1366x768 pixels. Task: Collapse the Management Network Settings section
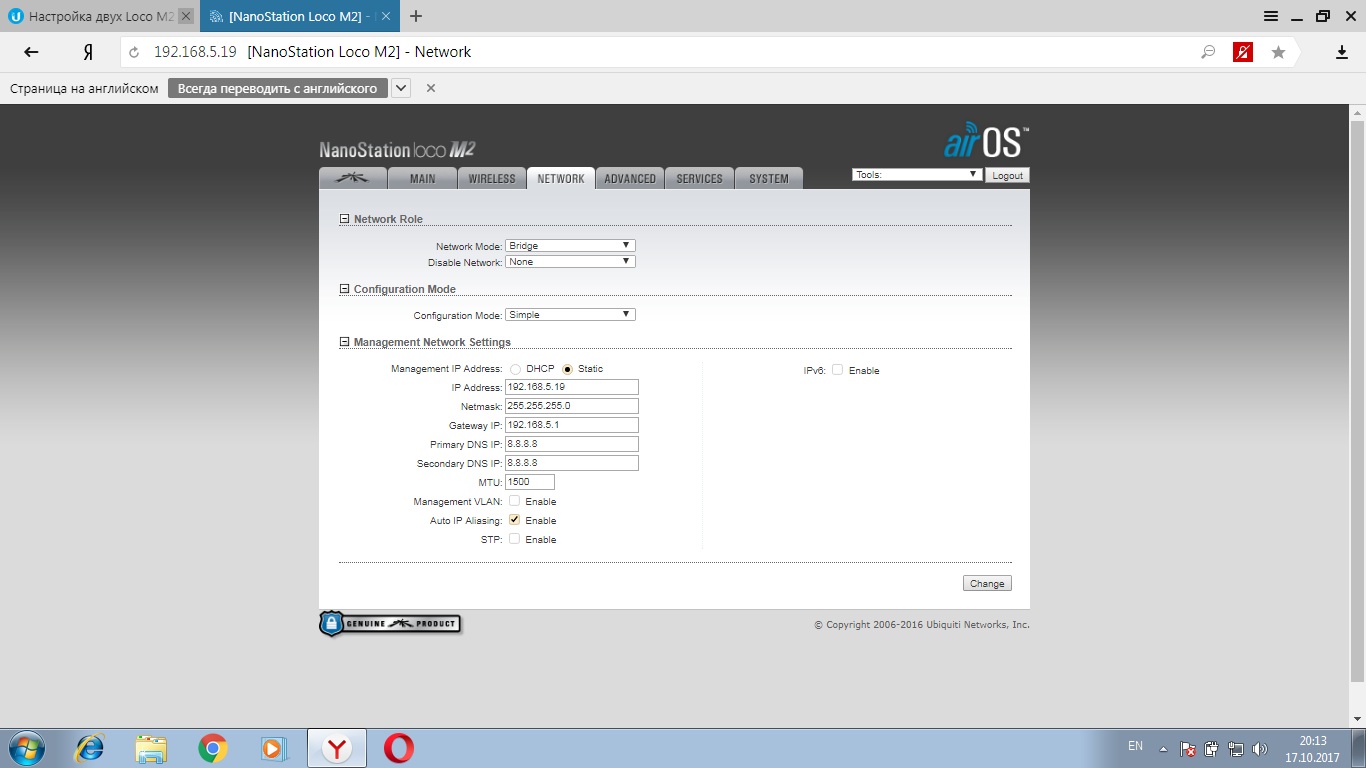tap(345, 342)
